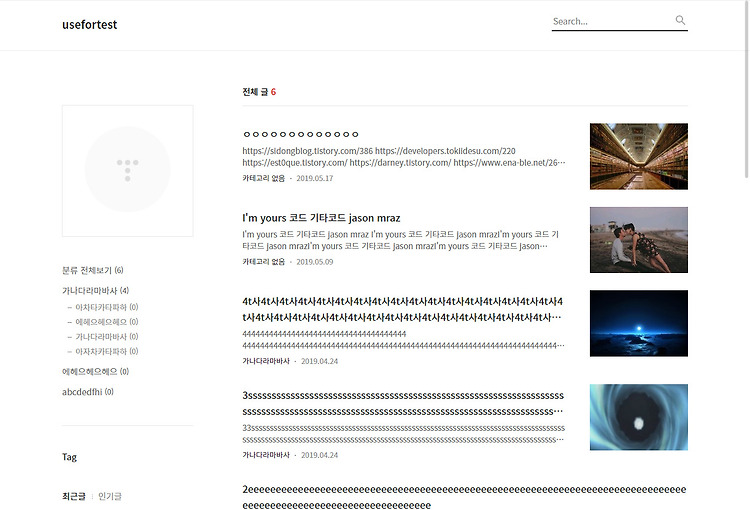Viewport: 750px width, 510px height.
Task: Click the page vertical scrollbar thumb
Action: [x=747, y=89]
